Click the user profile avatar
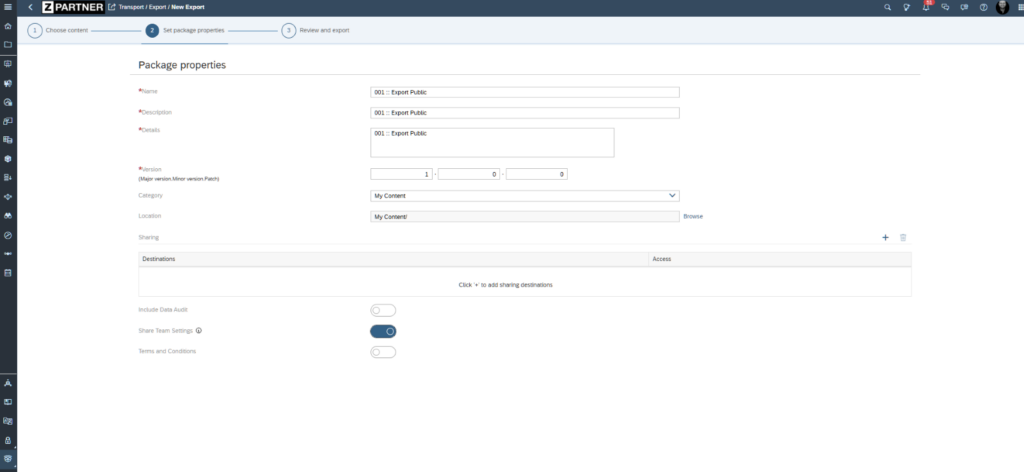Screen dimensions: 1024x472 (1002, 7)
